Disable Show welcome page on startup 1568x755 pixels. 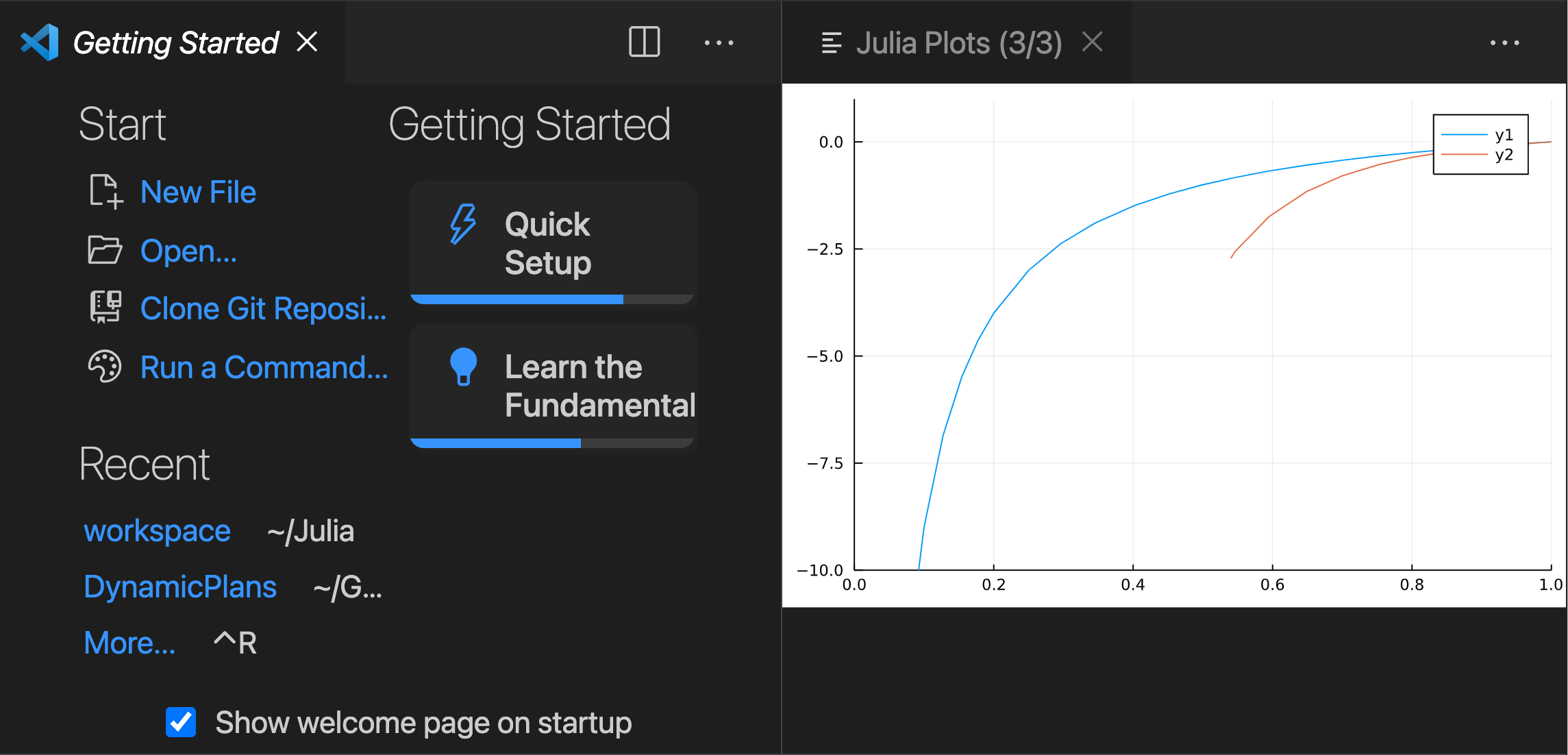coord(180,722)
